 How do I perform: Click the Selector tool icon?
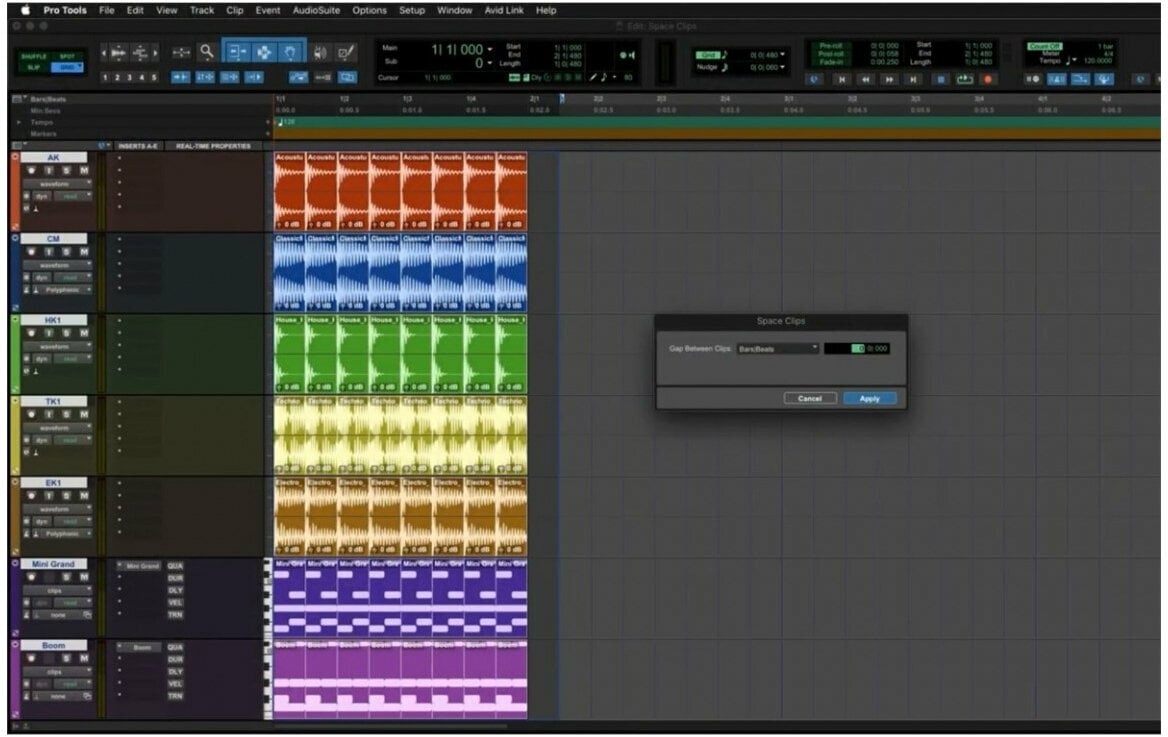tap(264, 53)
